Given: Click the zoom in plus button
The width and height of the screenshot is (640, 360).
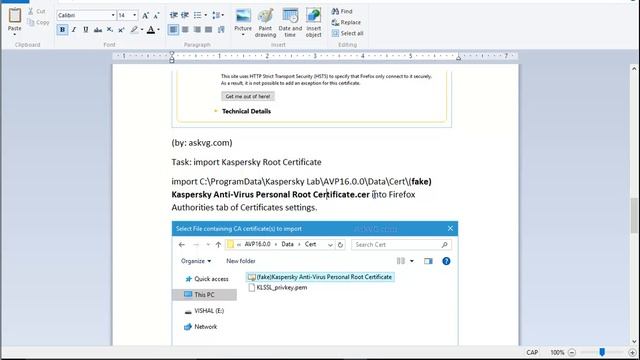Looking at the screenshot, I should (x=633, y=352).
